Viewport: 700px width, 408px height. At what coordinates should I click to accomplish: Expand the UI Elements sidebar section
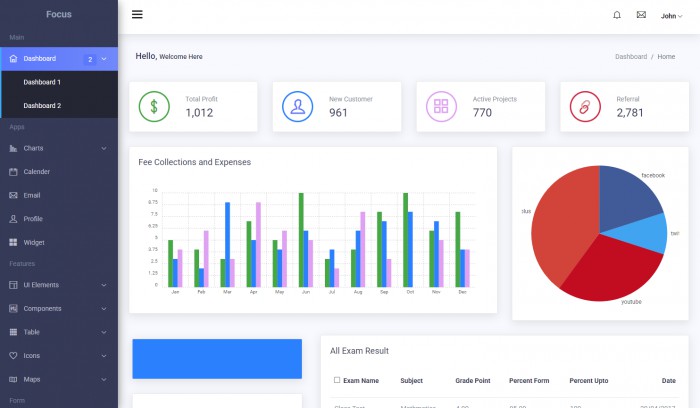pyautogui.click(x=58, y=285)
